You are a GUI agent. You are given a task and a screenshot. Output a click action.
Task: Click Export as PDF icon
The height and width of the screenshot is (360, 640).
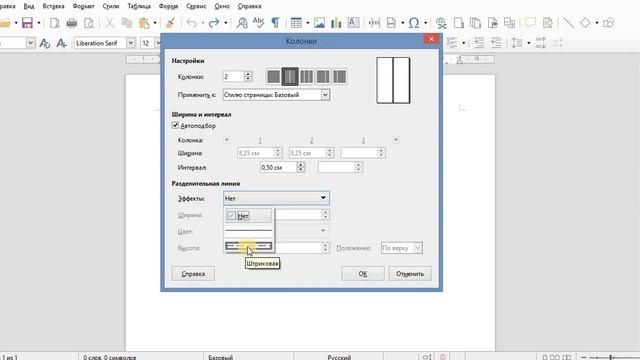point(55,23)
